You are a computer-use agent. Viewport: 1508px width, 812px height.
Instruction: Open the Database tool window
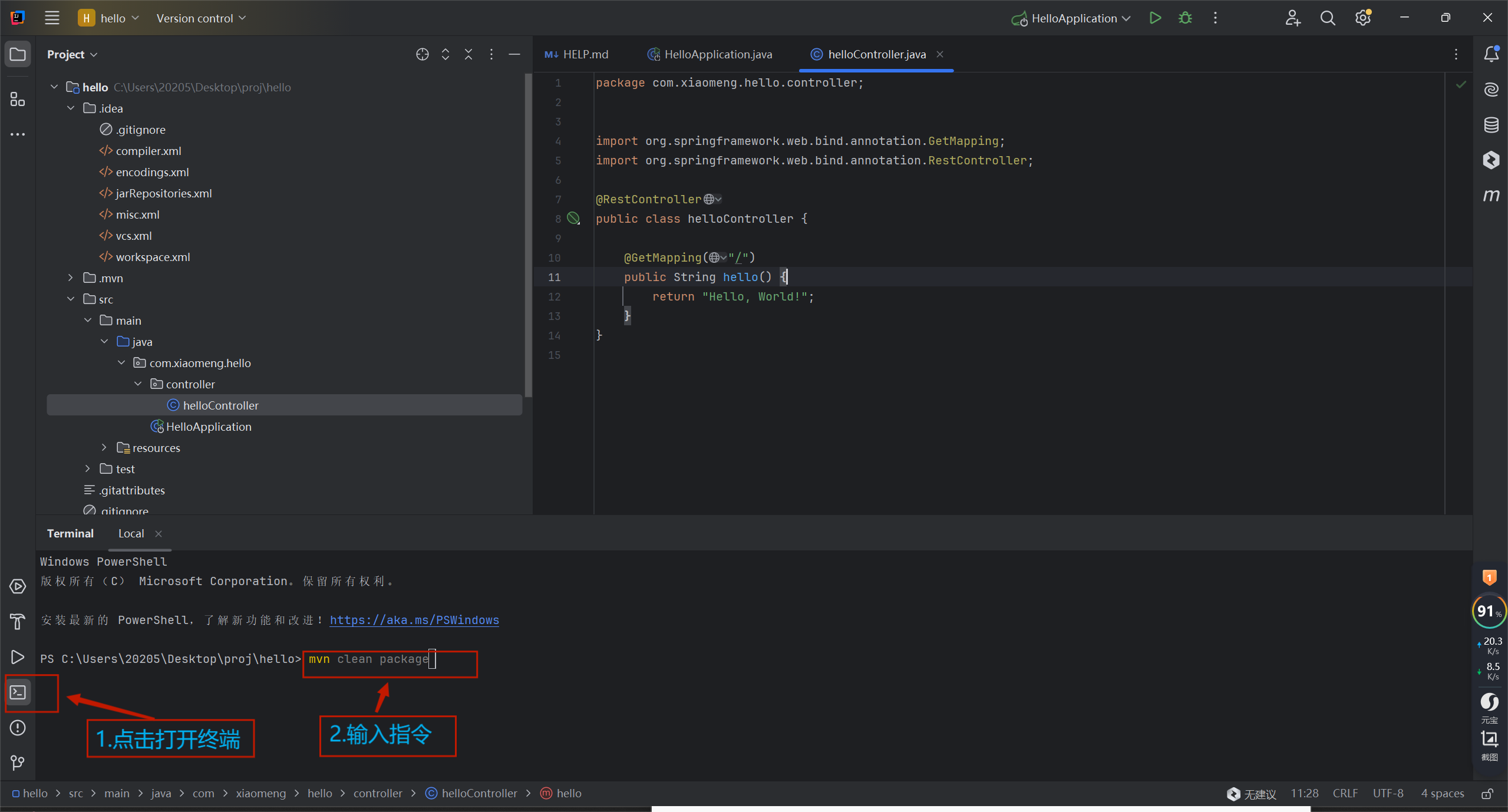(x=1491, y=125)
